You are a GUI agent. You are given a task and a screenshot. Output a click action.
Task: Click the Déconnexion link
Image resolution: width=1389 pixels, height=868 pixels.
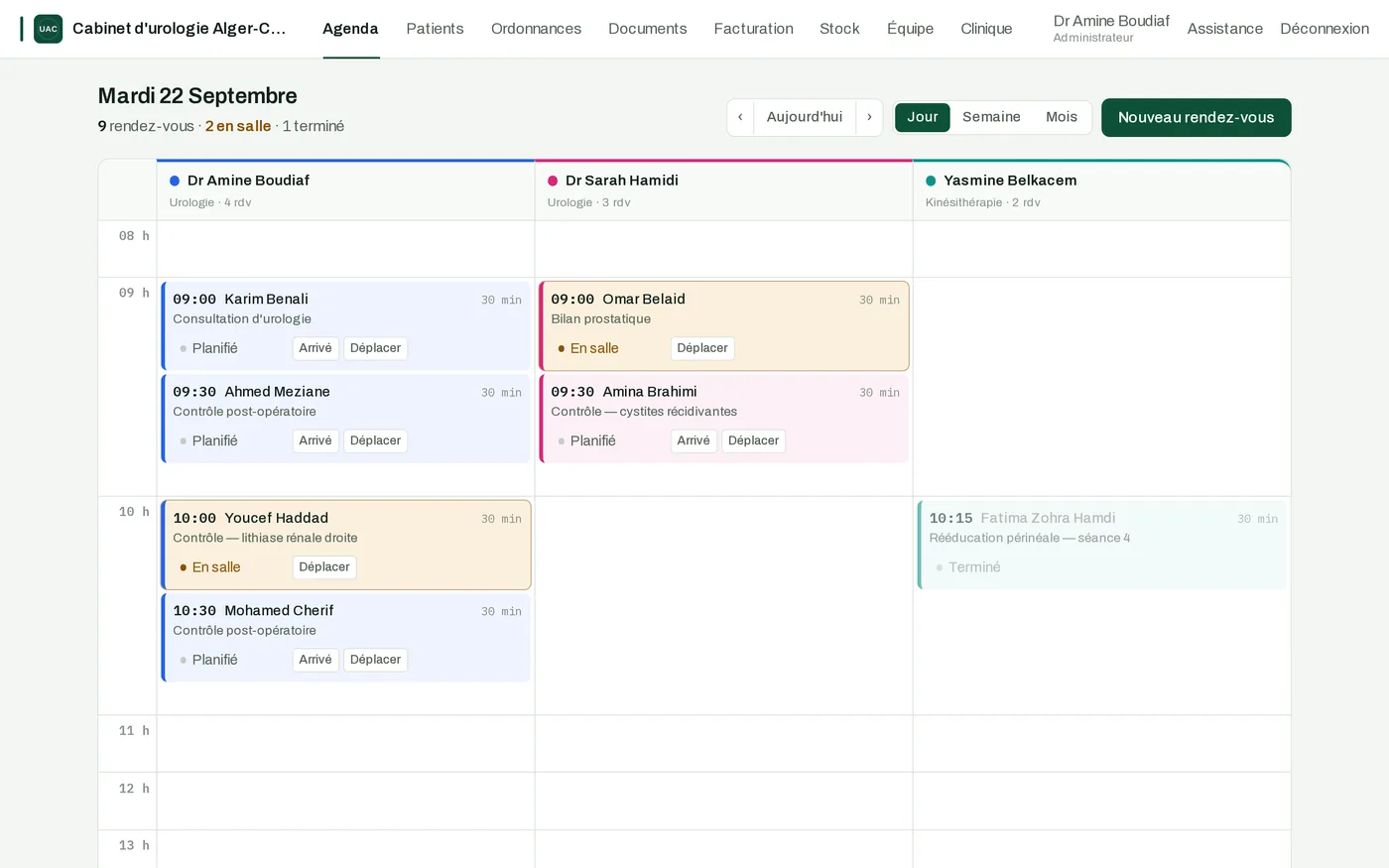point(1325,29)
